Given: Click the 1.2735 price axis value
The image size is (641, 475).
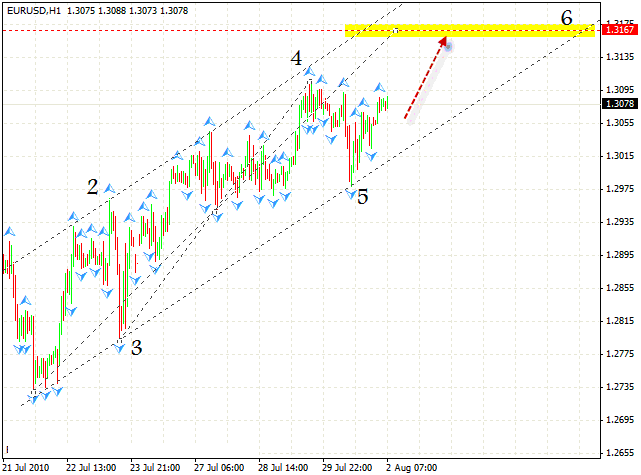Looking at the screenshot, I should 620,387.
